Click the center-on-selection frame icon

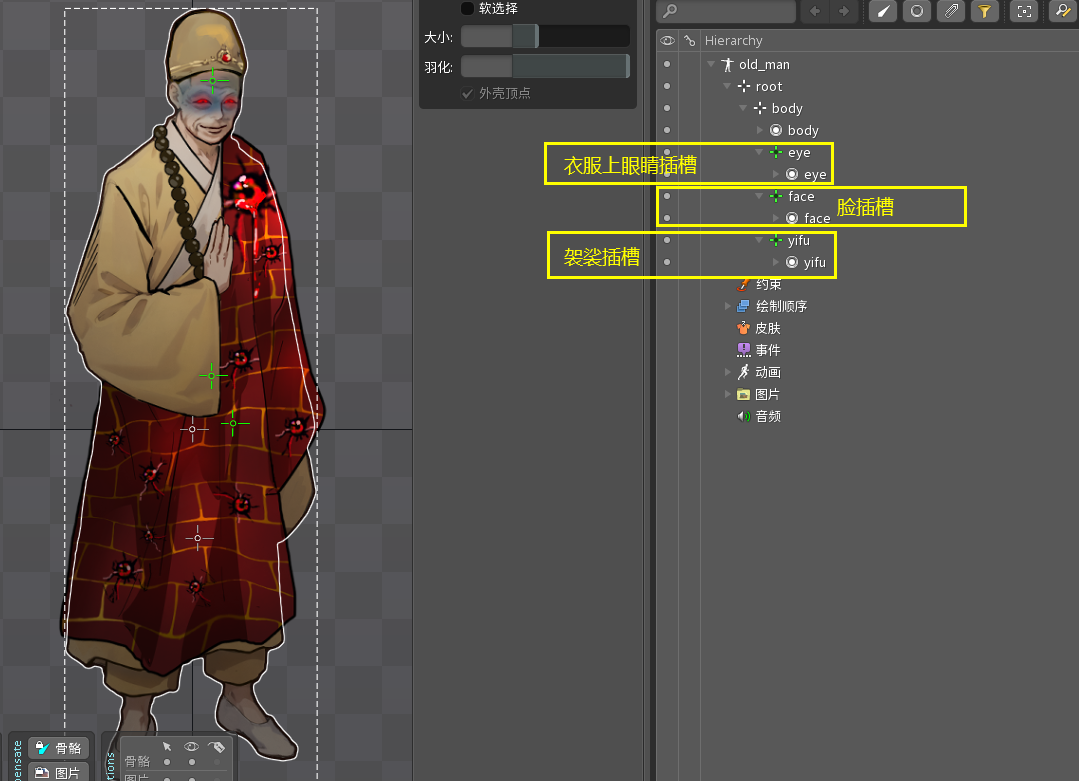click(1023, 11)
